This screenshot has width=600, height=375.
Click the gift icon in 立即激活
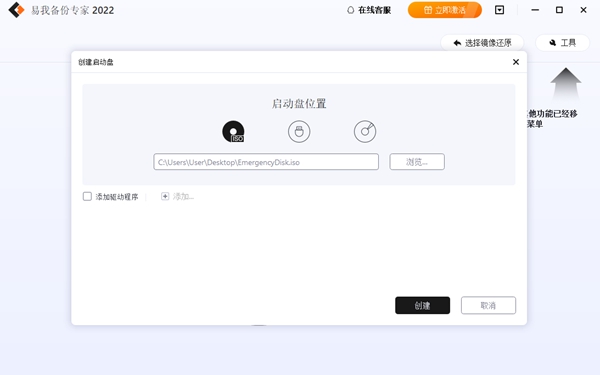coord(428,10)
